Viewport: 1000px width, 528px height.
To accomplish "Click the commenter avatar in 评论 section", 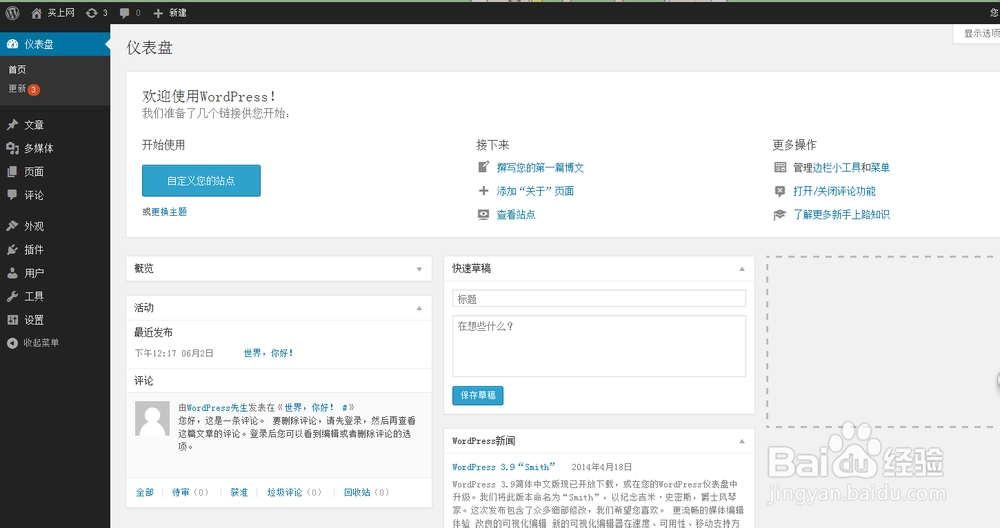I will point(152,418).
